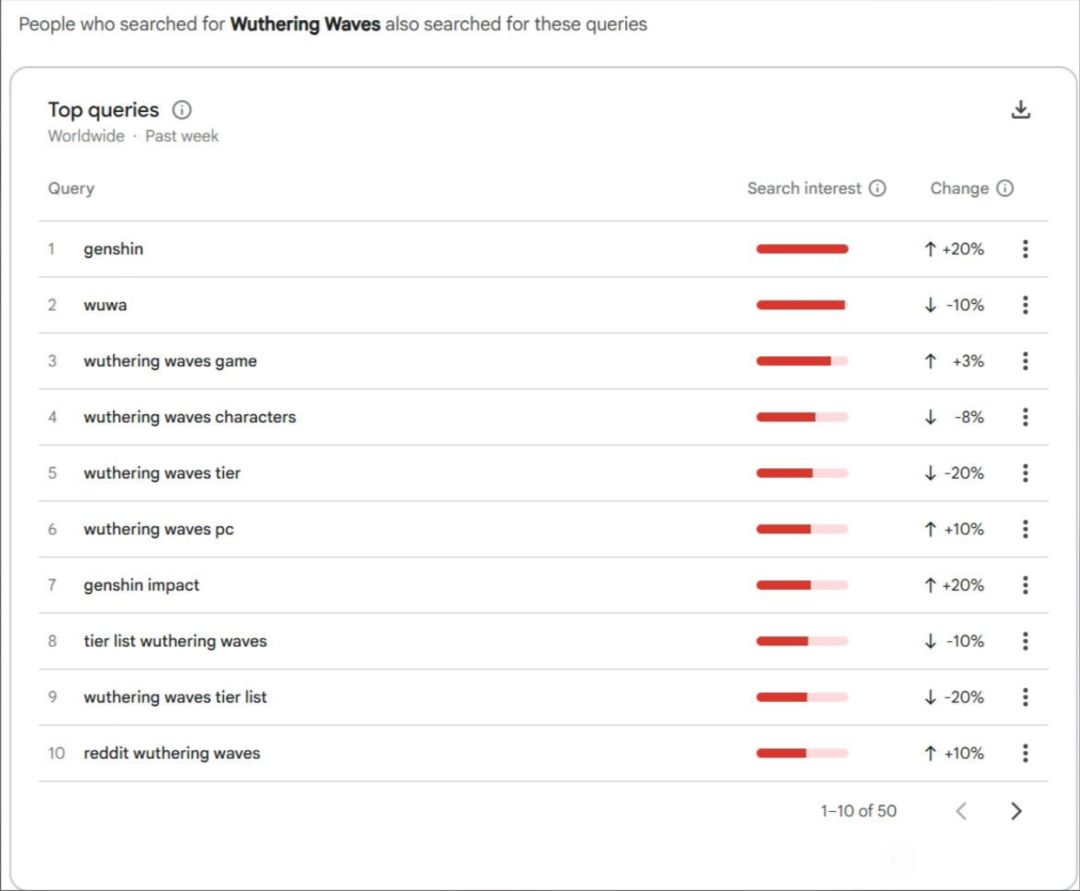Open more options for genshin row

(1025, 249)
